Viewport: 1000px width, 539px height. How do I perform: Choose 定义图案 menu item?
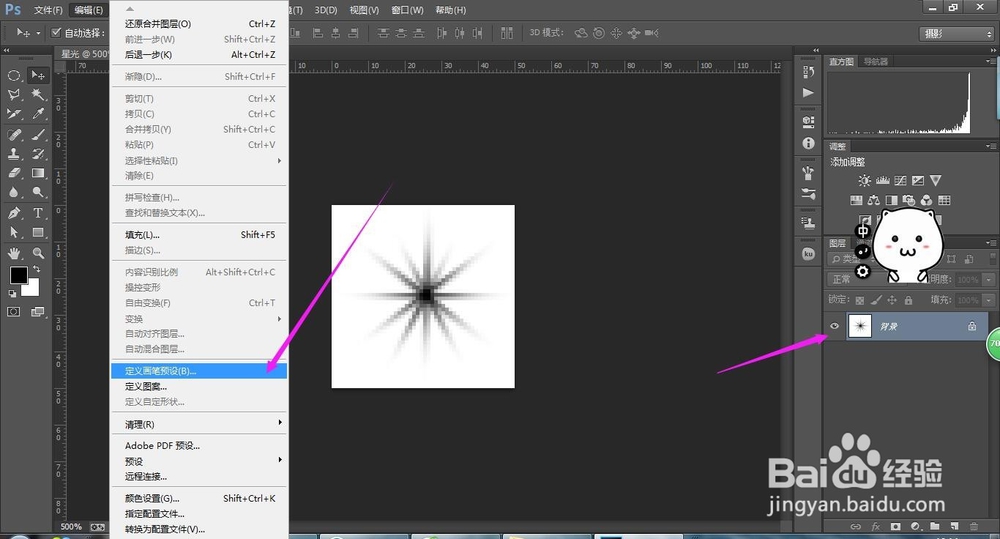click(200, 387)
